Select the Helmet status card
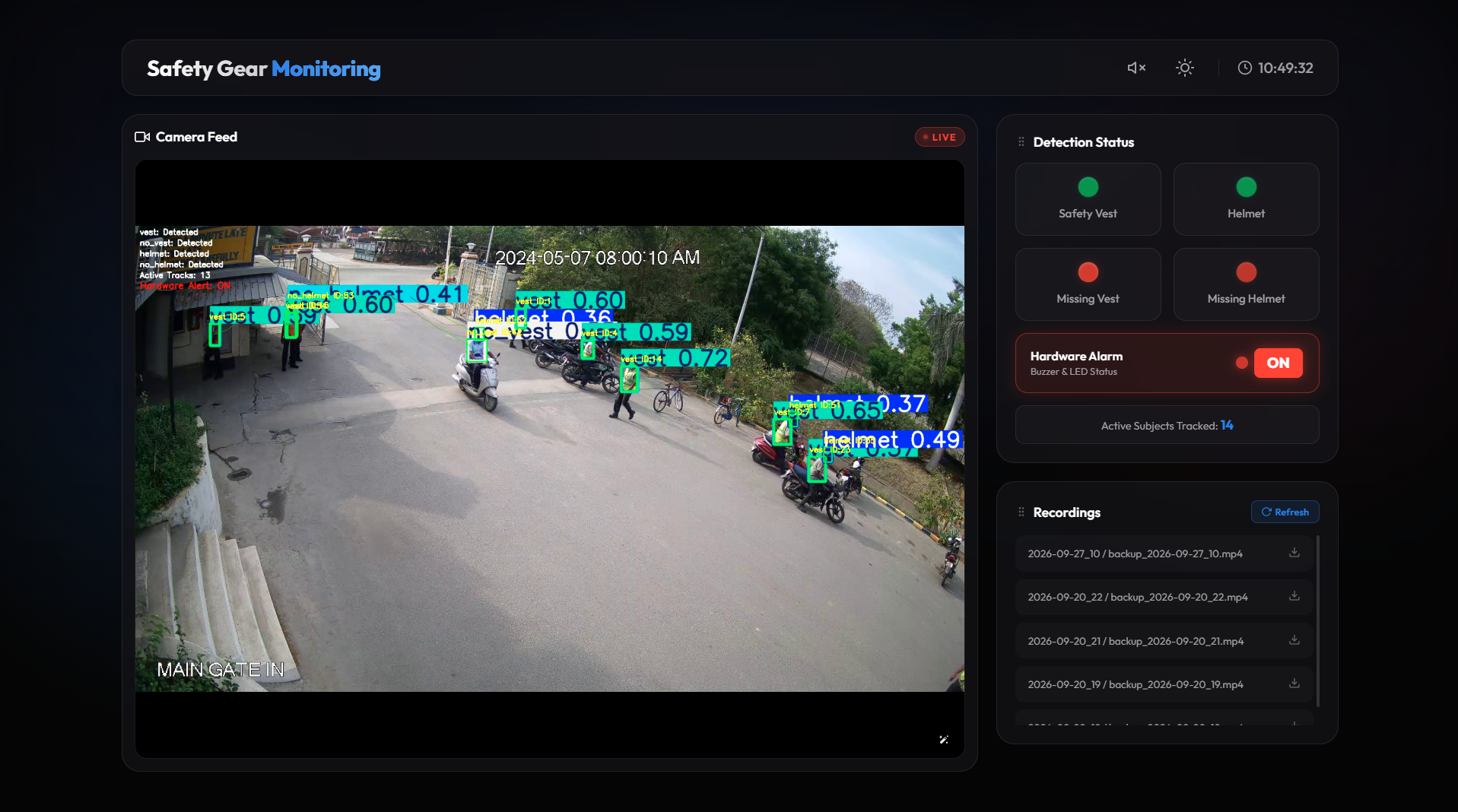1458x812 pixels. point(1246,199)
